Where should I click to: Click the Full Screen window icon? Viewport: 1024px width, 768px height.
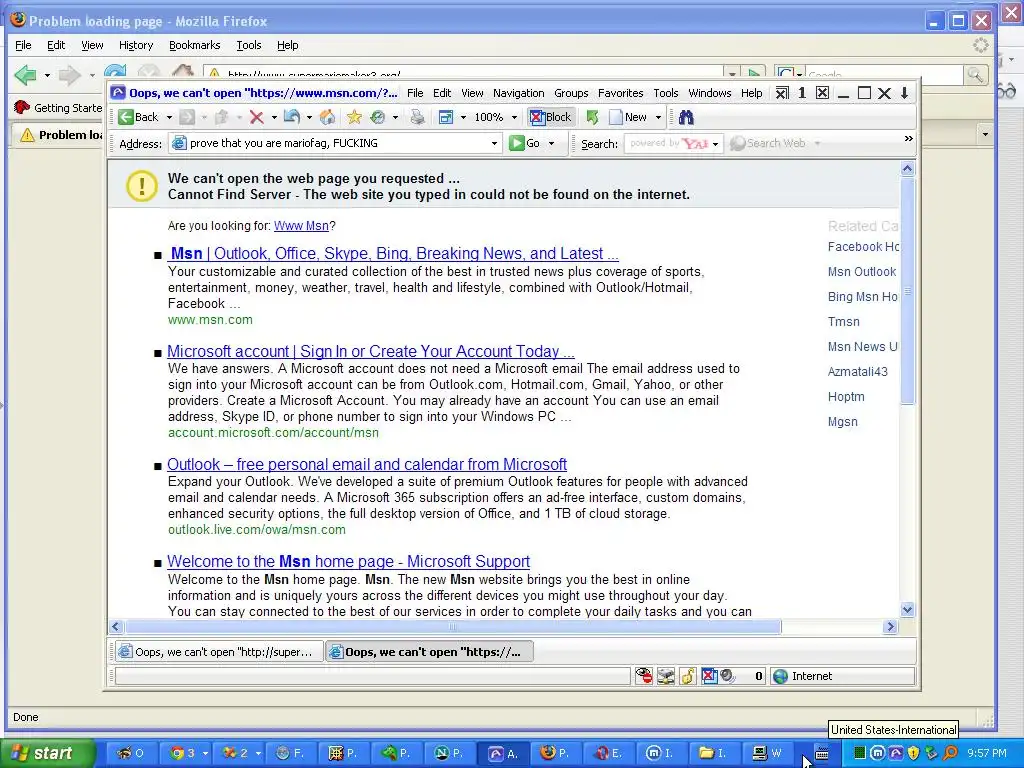446,117
